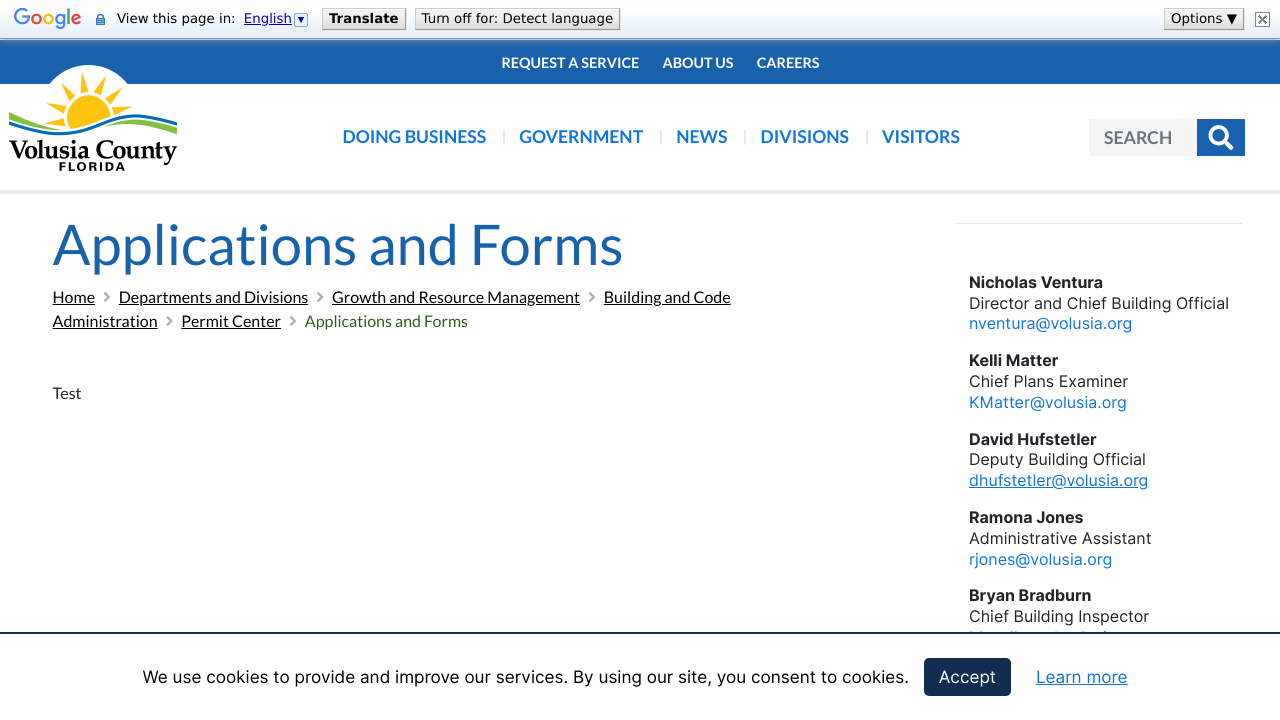Select the Divisions navigation item
This screenshot has width=1280, height=720.
(x=804, y=137)
